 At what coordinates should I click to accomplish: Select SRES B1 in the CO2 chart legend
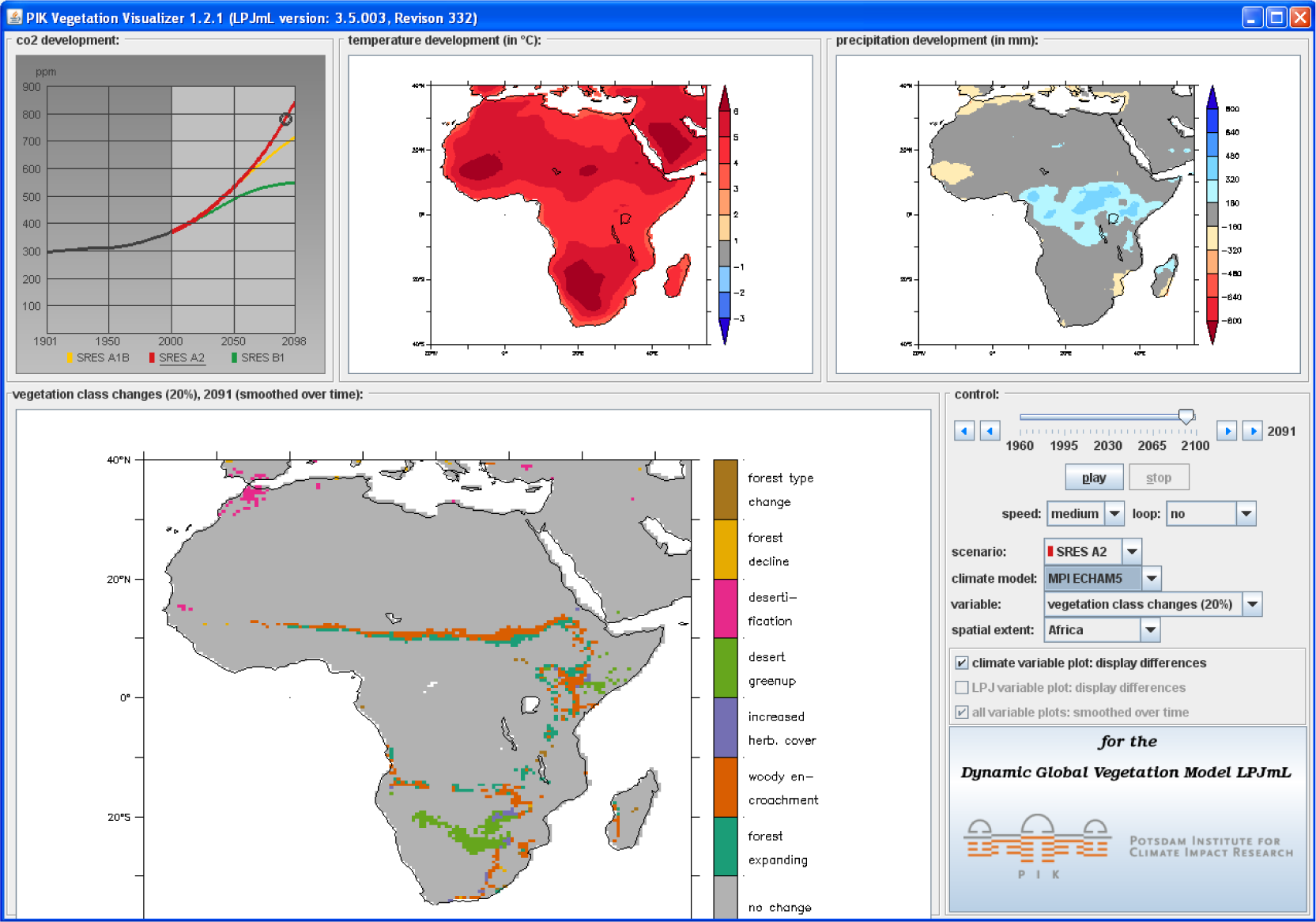(262, 357)
